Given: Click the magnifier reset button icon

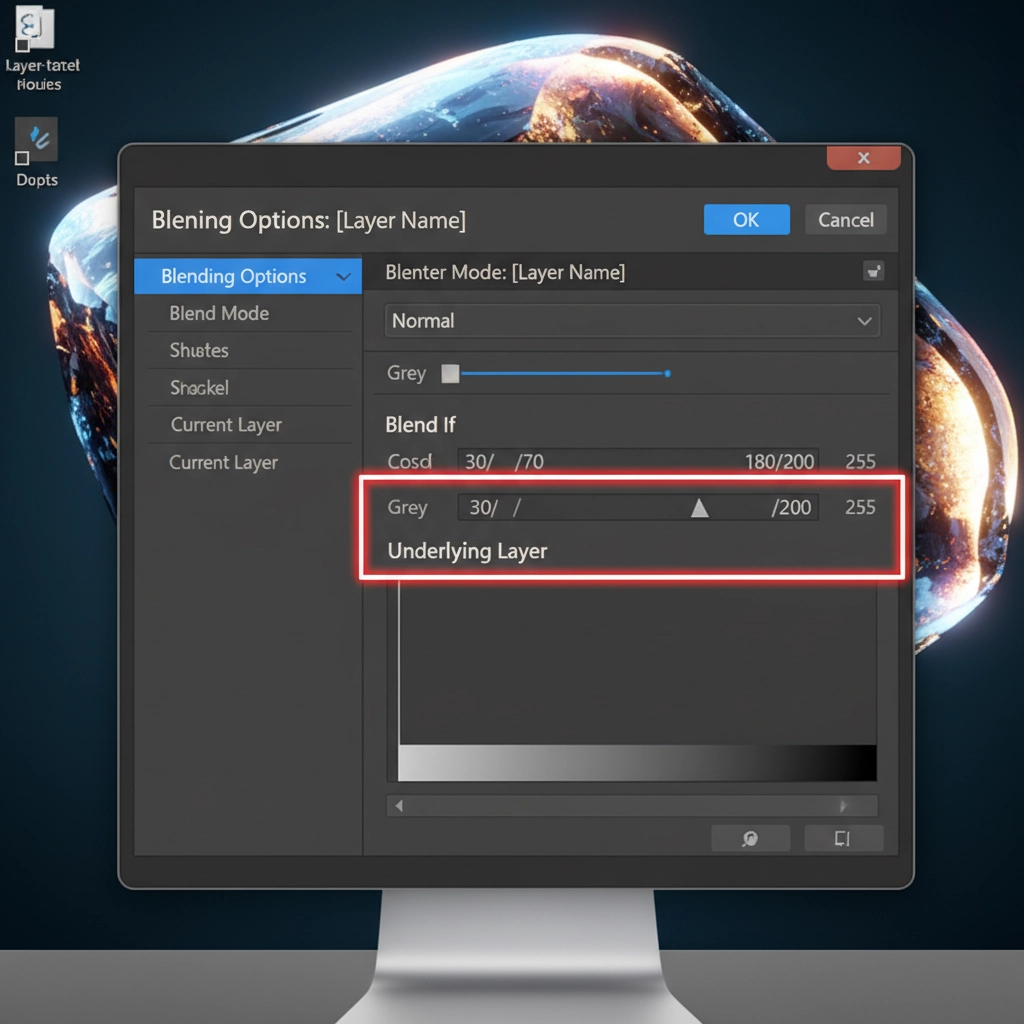Looking at the screenshot, I should point(750,839).
